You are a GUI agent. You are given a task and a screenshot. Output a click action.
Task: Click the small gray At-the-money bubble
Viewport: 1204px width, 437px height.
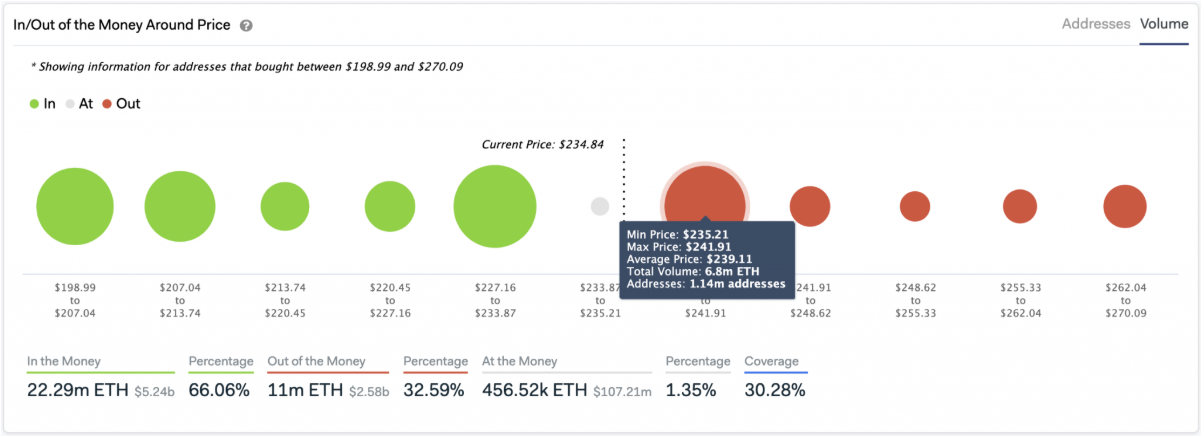point(600,207)
